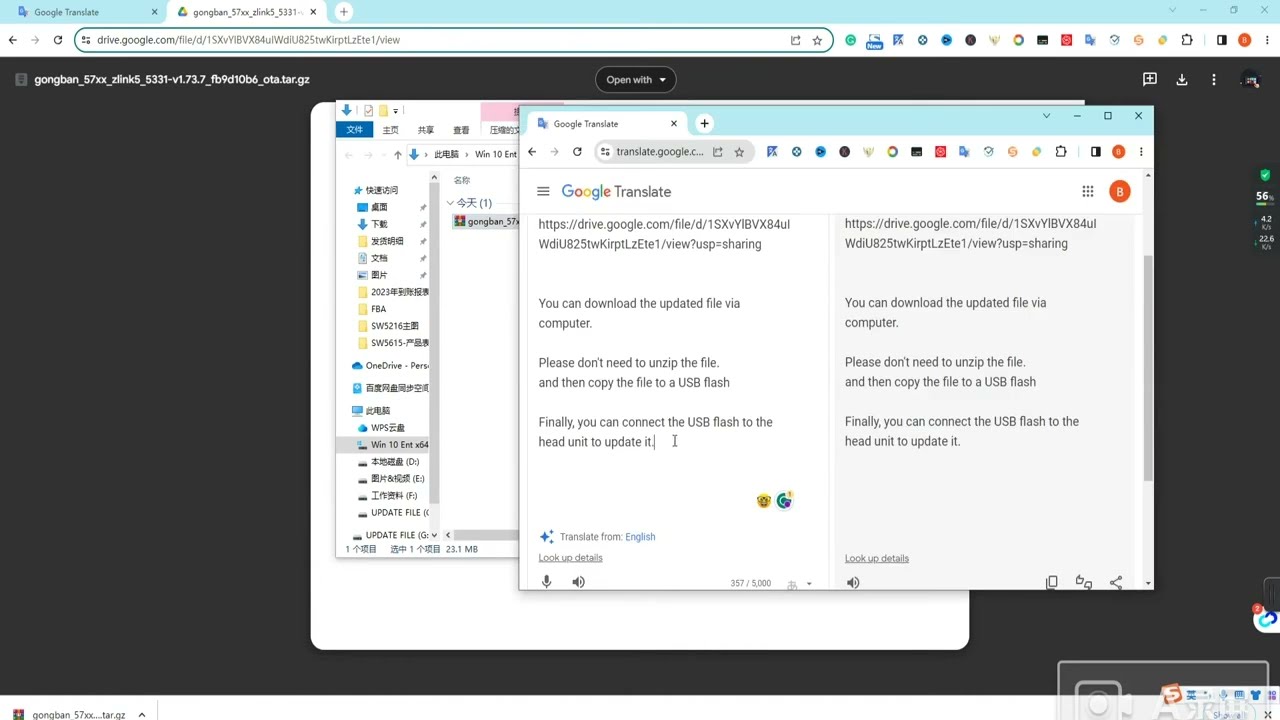Rate this translation
Image resolution: width=1280 pixels, height=720 pixels.
point(1083,582)
